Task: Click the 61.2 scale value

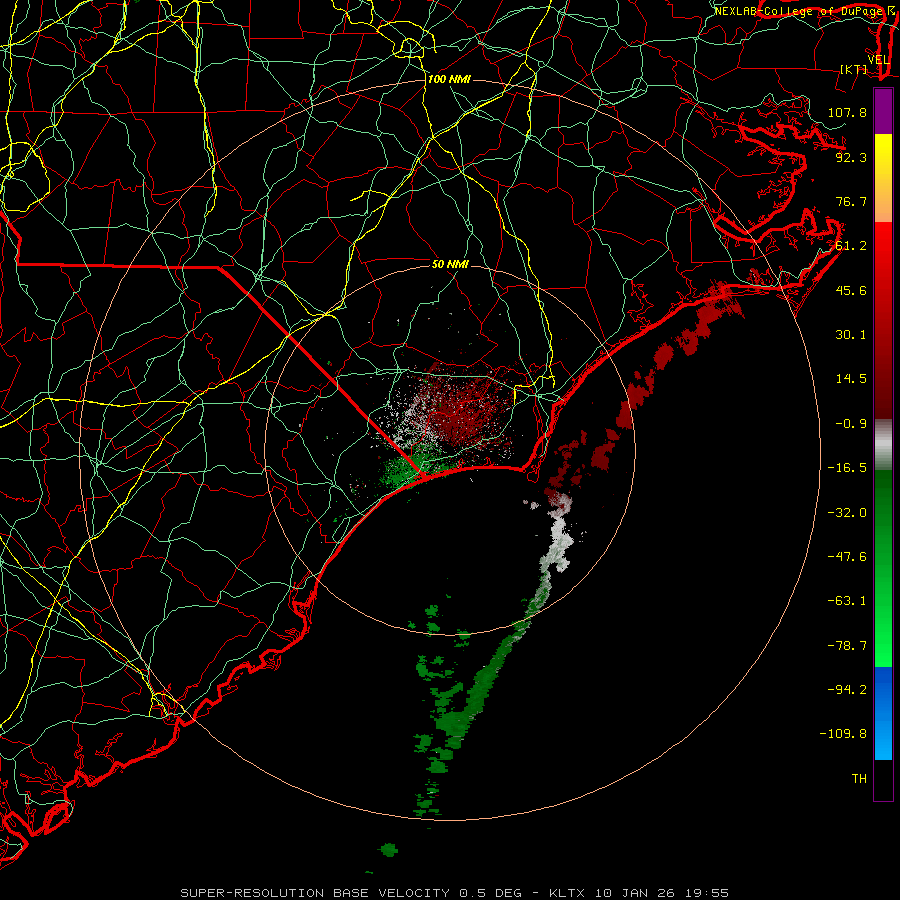Action: pyautogui.click(x=851, y=246)
